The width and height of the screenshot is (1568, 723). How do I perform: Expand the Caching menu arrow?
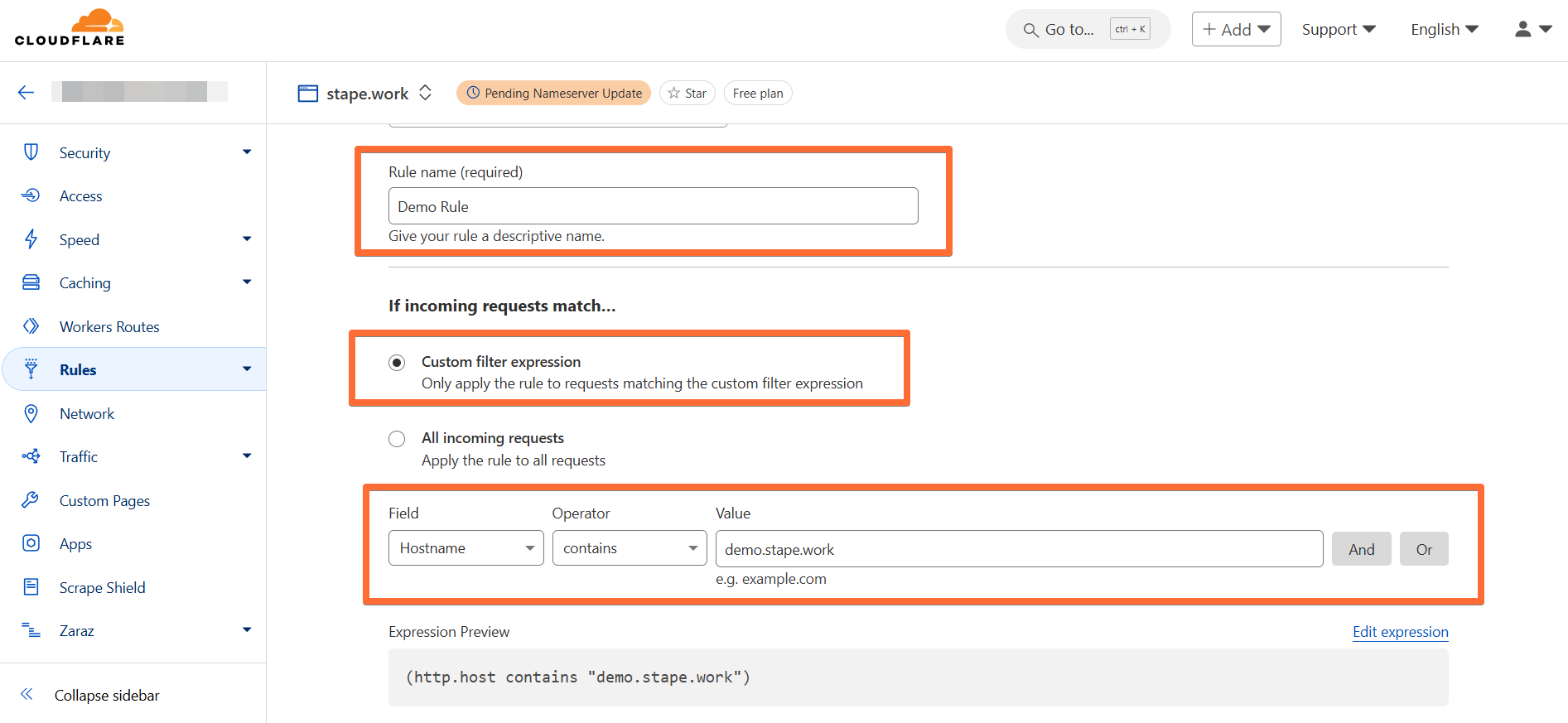click(247, 282)
